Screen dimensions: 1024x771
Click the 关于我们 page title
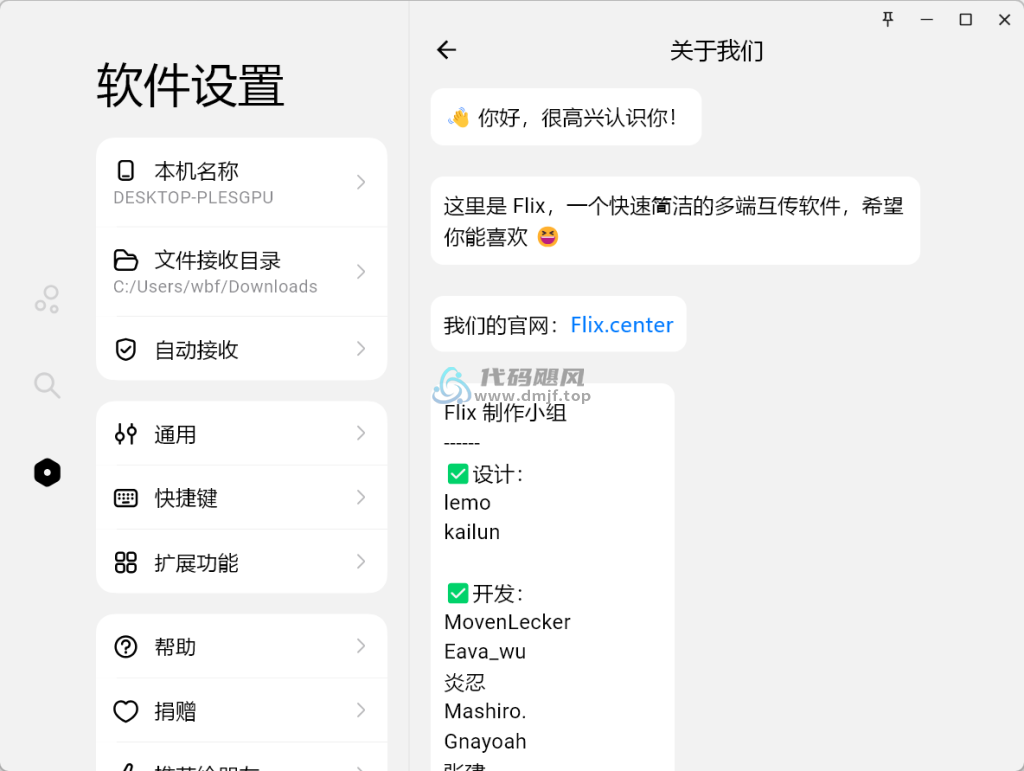coord(716,50)
